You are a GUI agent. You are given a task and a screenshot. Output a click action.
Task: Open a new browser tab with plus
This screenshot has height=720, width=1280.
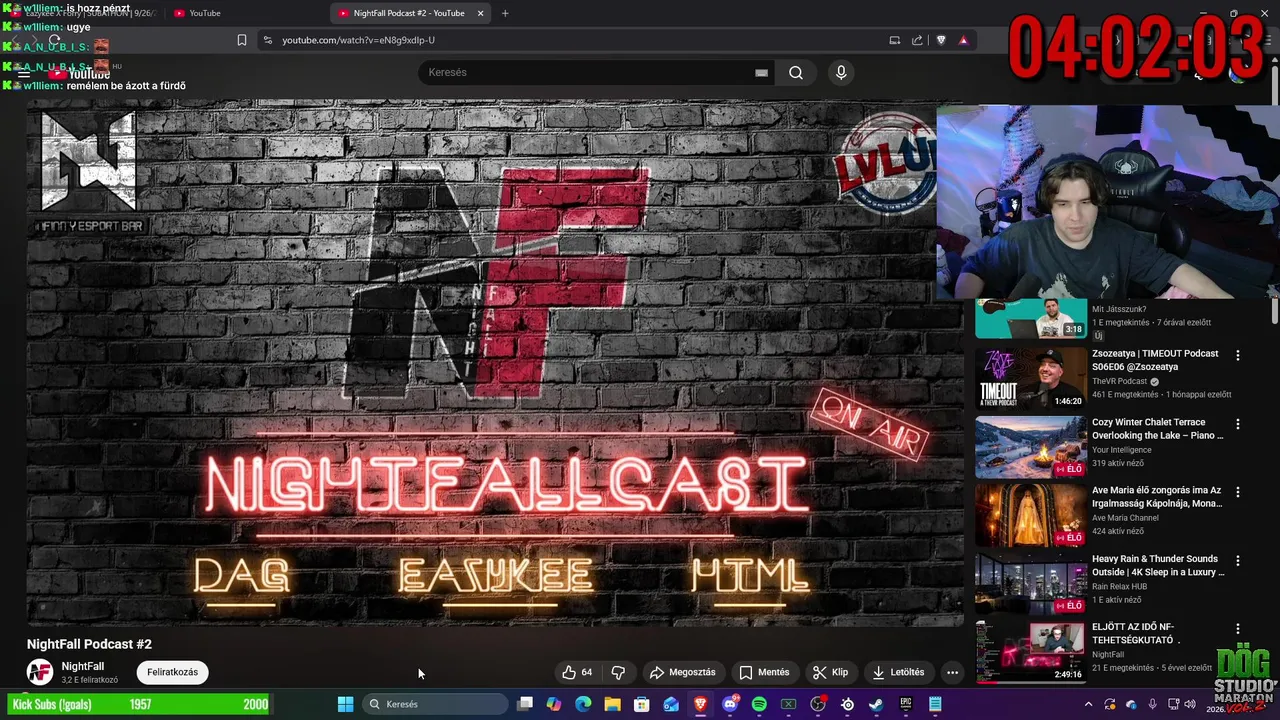[505, 13]
